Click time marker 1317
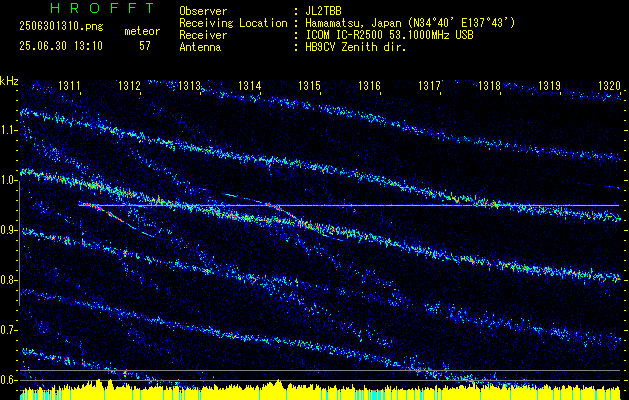 point(429,85)
